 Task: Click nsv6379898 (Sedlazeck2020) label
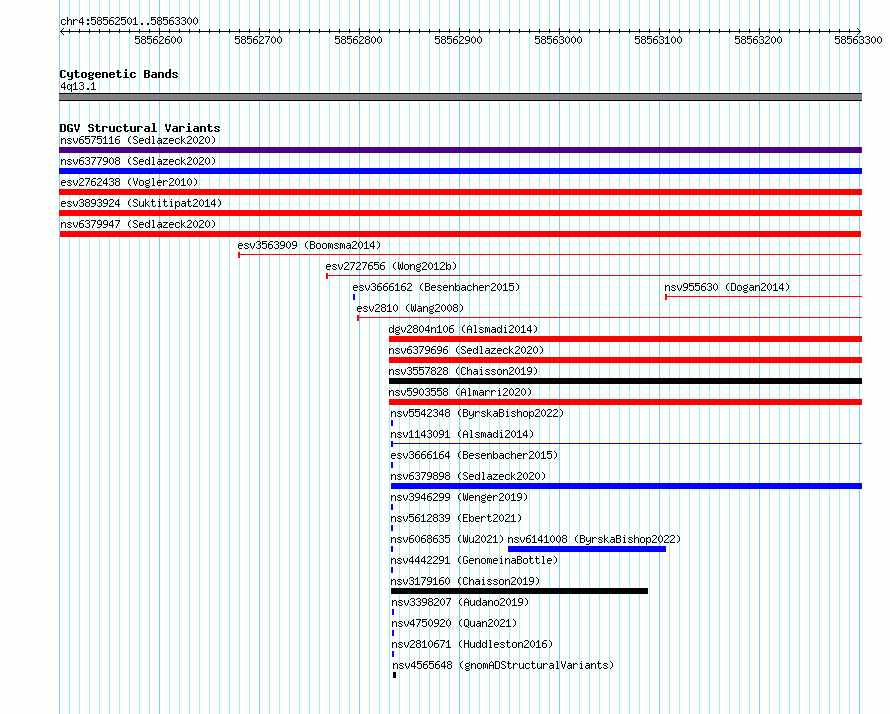pyautogui.click(x=468, y=476)
